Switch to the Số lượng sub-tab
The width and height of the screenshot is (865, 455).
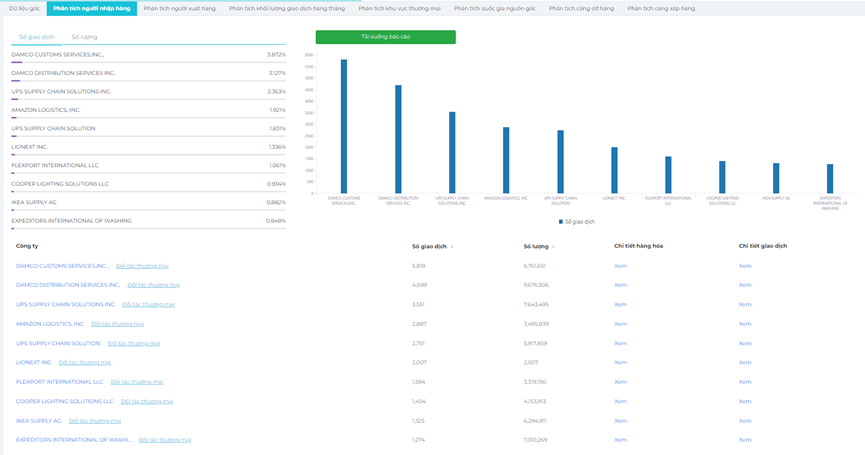(x=84, y=37)
